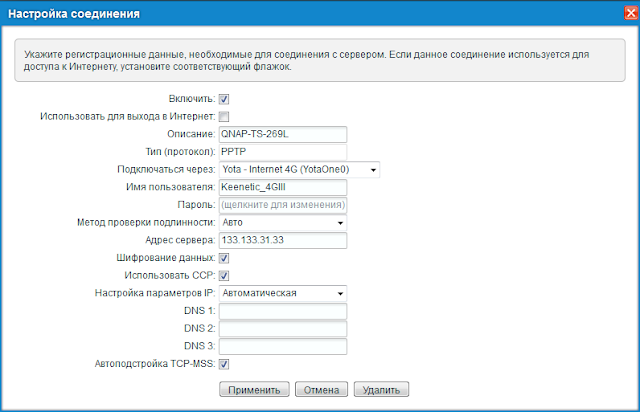Expand Метод проверки подлинности dropdown

point(283,223)
